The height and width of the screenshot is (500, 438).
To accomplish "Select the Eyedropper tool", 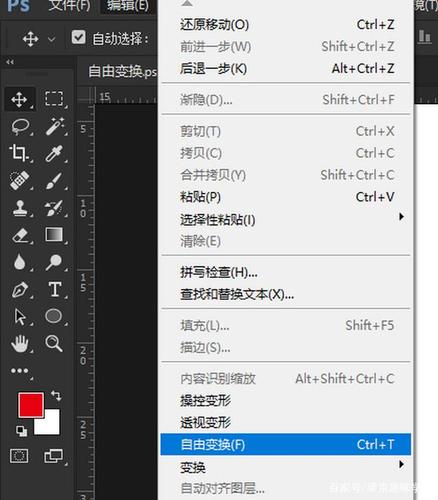I will (54, 153).
